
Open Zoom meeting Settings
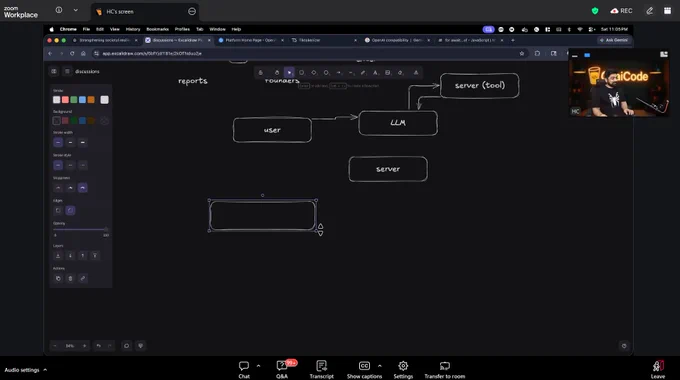tap(403, 370)
